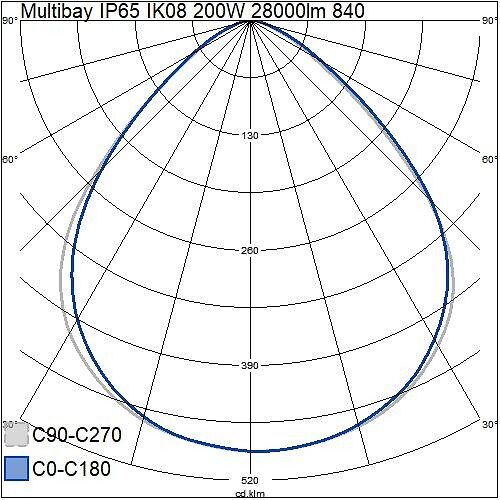Click the 60° angle label on right edge

pyautogui.click(x=490, y=159)
